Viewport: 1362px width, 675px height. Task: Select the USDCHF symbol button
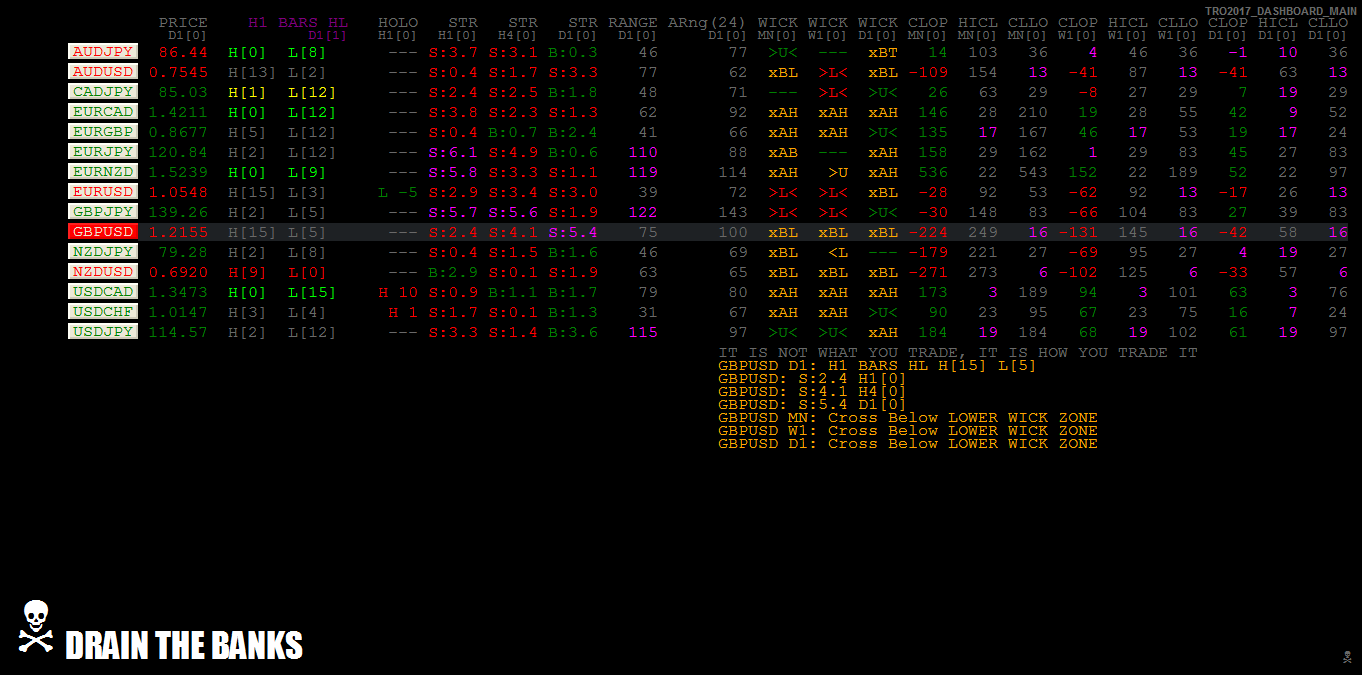103,311
